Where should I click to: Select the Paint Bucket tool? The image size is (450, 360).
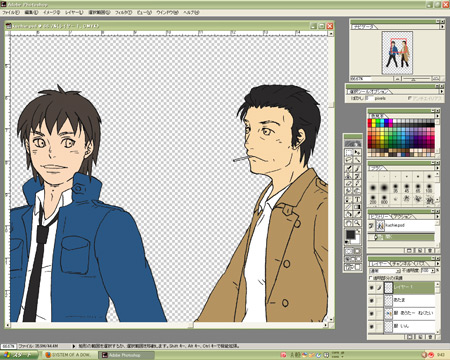click(348, 214)
